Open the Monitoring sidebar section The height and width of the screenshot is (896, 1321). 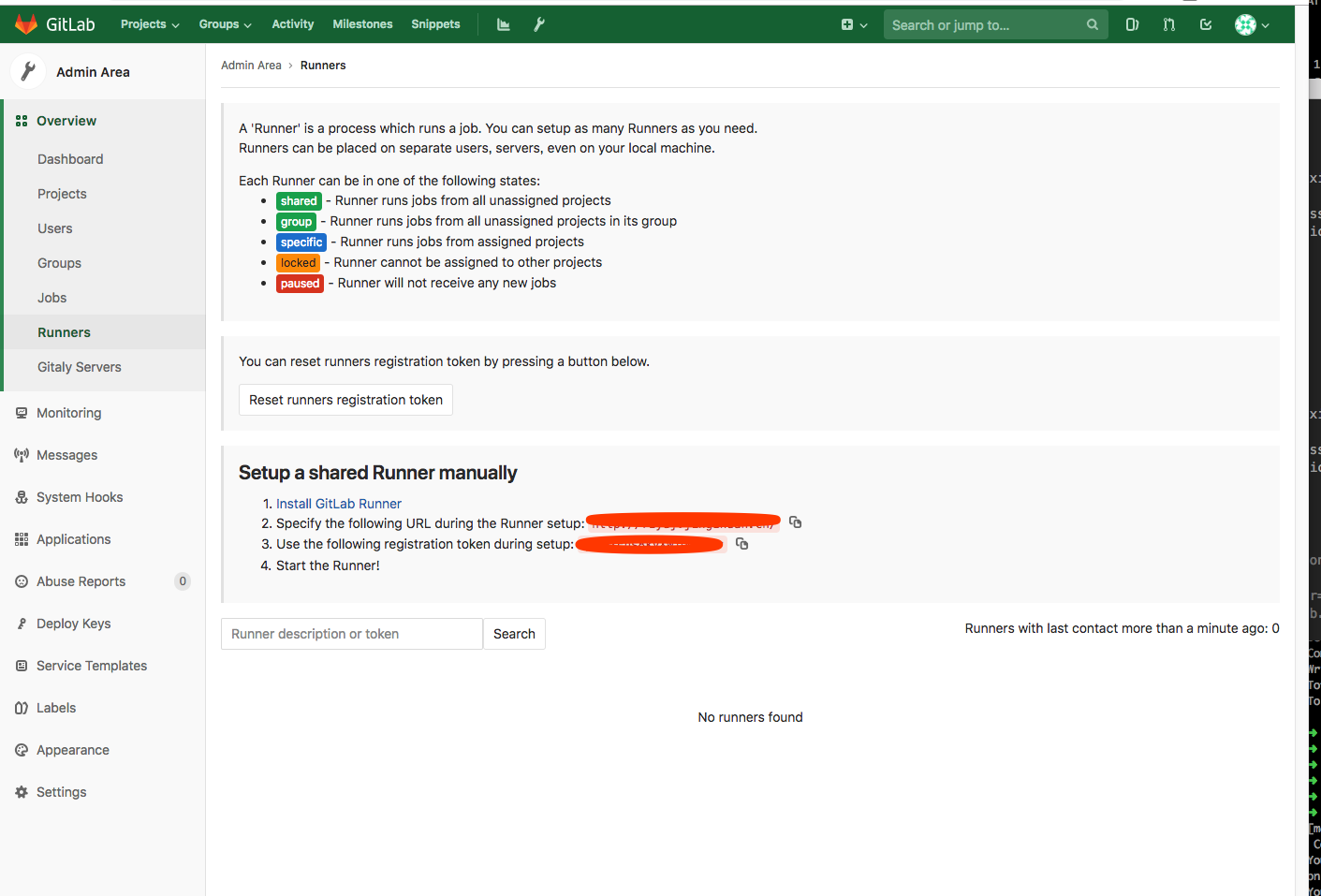pyautogui.click(x=68, y=412)
